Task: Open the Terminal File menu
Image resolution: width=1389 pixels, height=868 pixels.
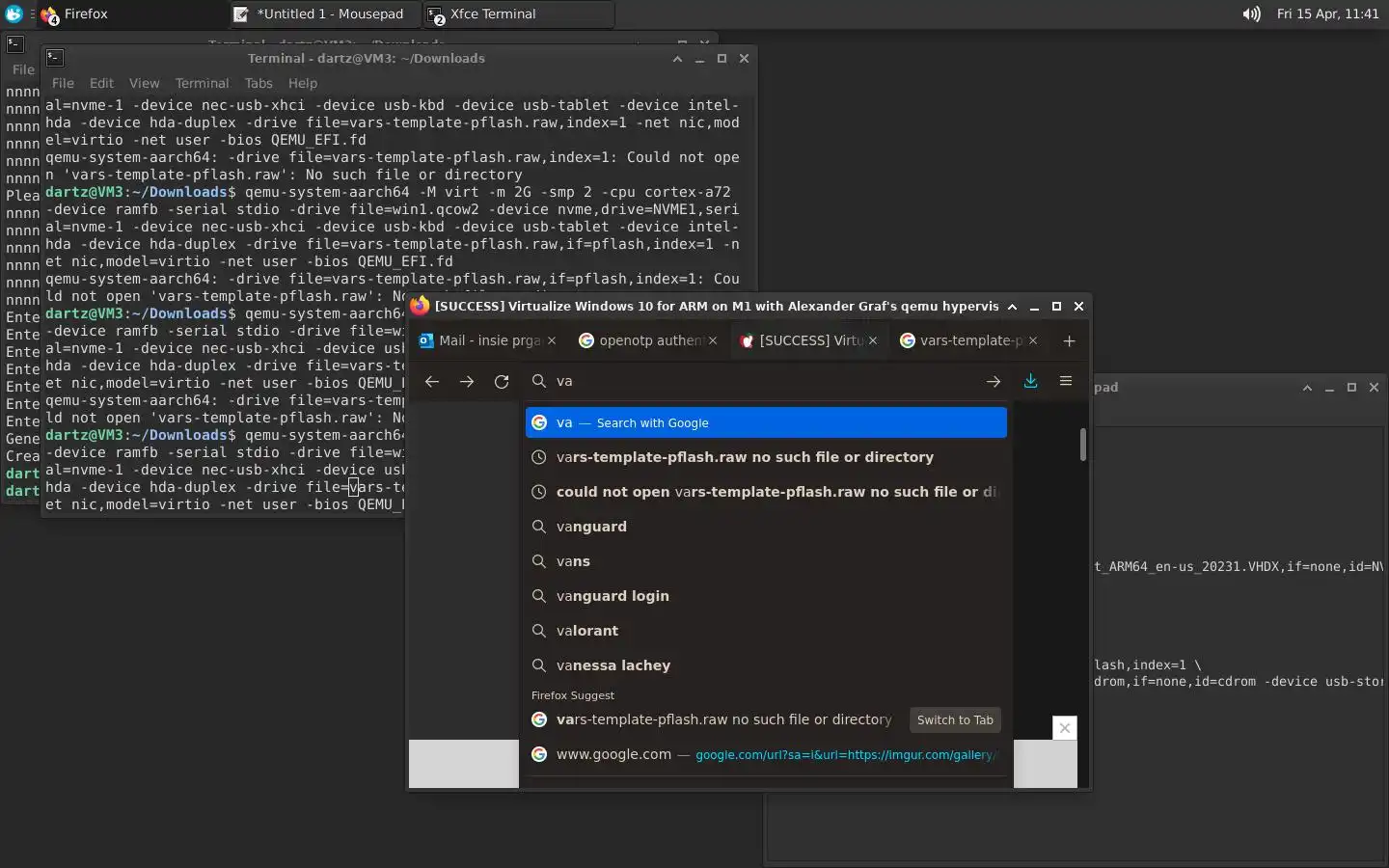Action: pos(63,83)
